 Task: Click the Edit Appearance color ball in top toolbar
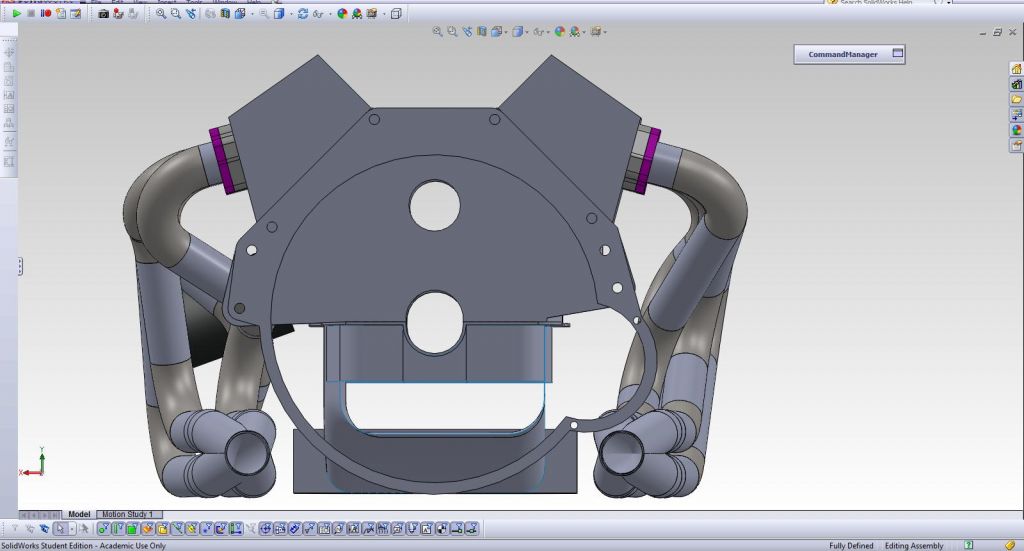pos(342,14)
